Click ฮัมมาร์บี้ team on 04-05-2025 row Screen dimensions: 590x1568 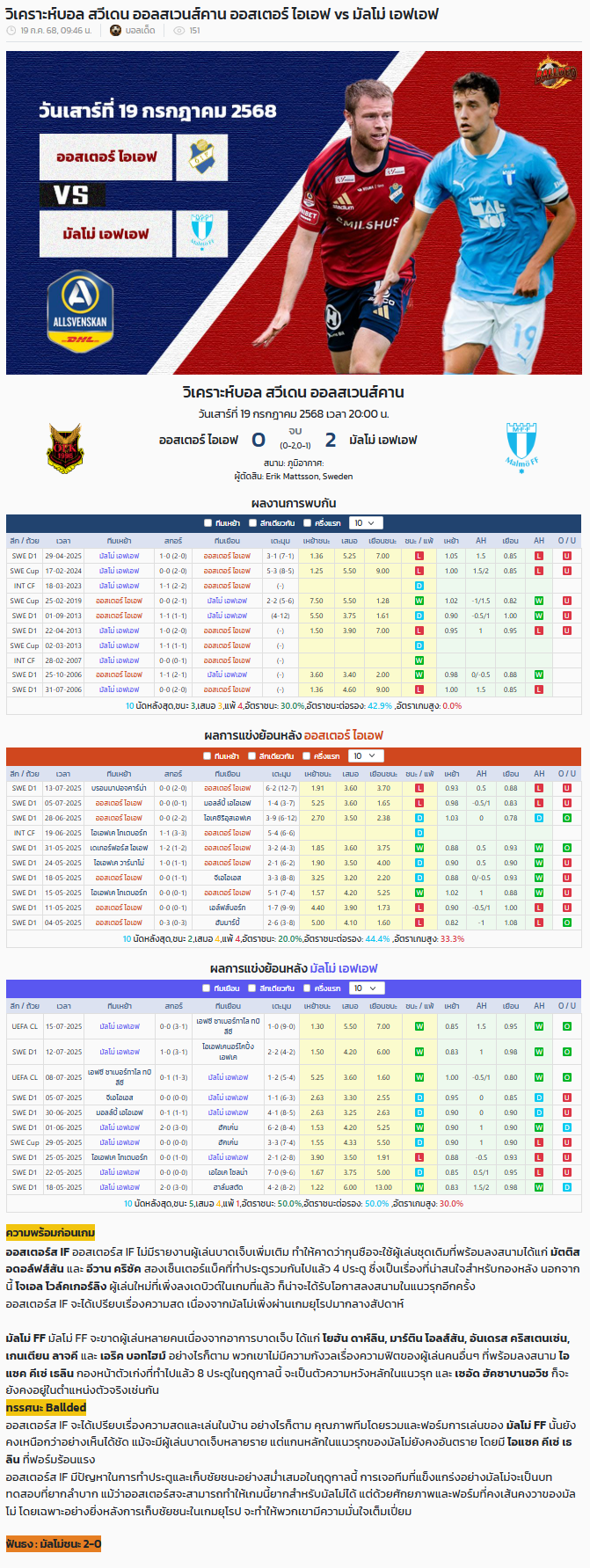tap(227, 923)
